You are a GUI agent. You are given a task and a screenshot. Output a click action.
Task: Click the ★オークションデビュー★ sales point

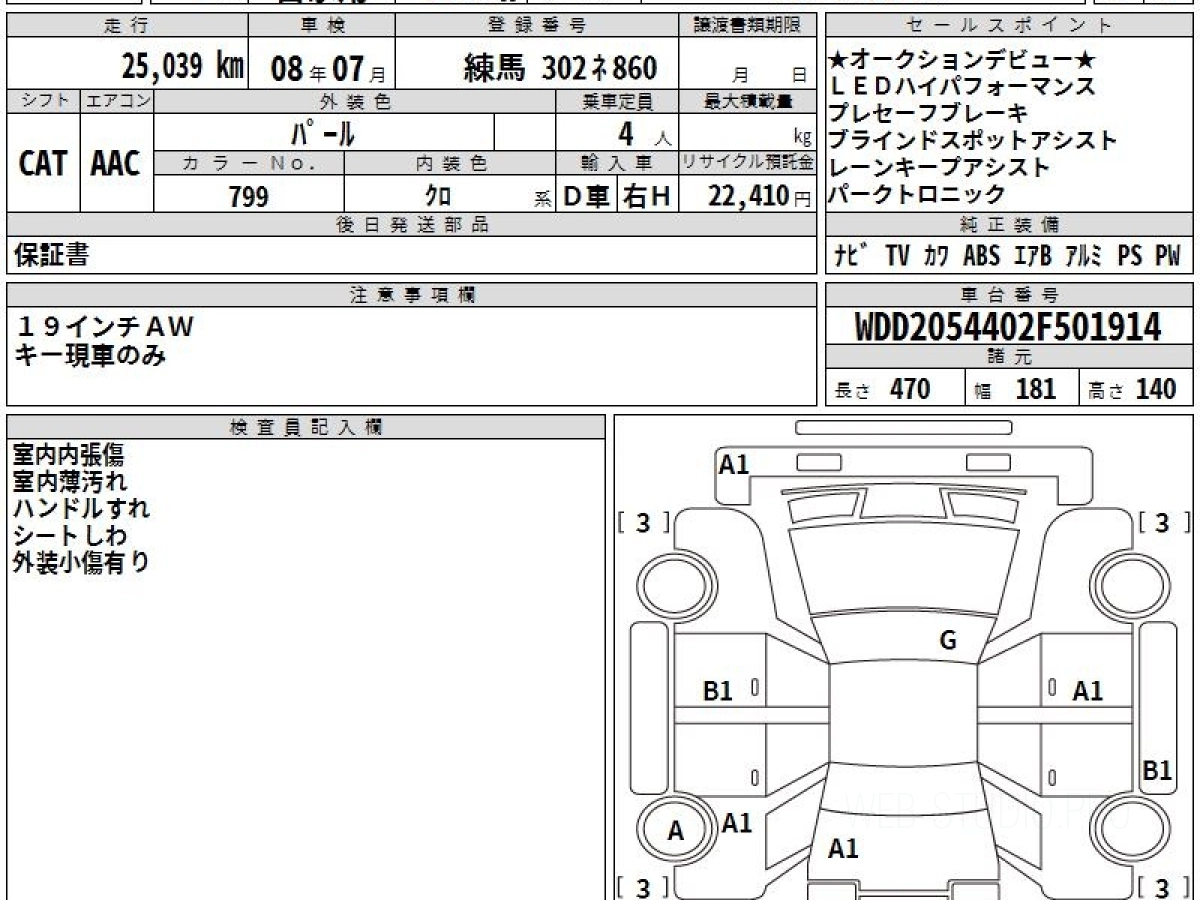point(963,60)
